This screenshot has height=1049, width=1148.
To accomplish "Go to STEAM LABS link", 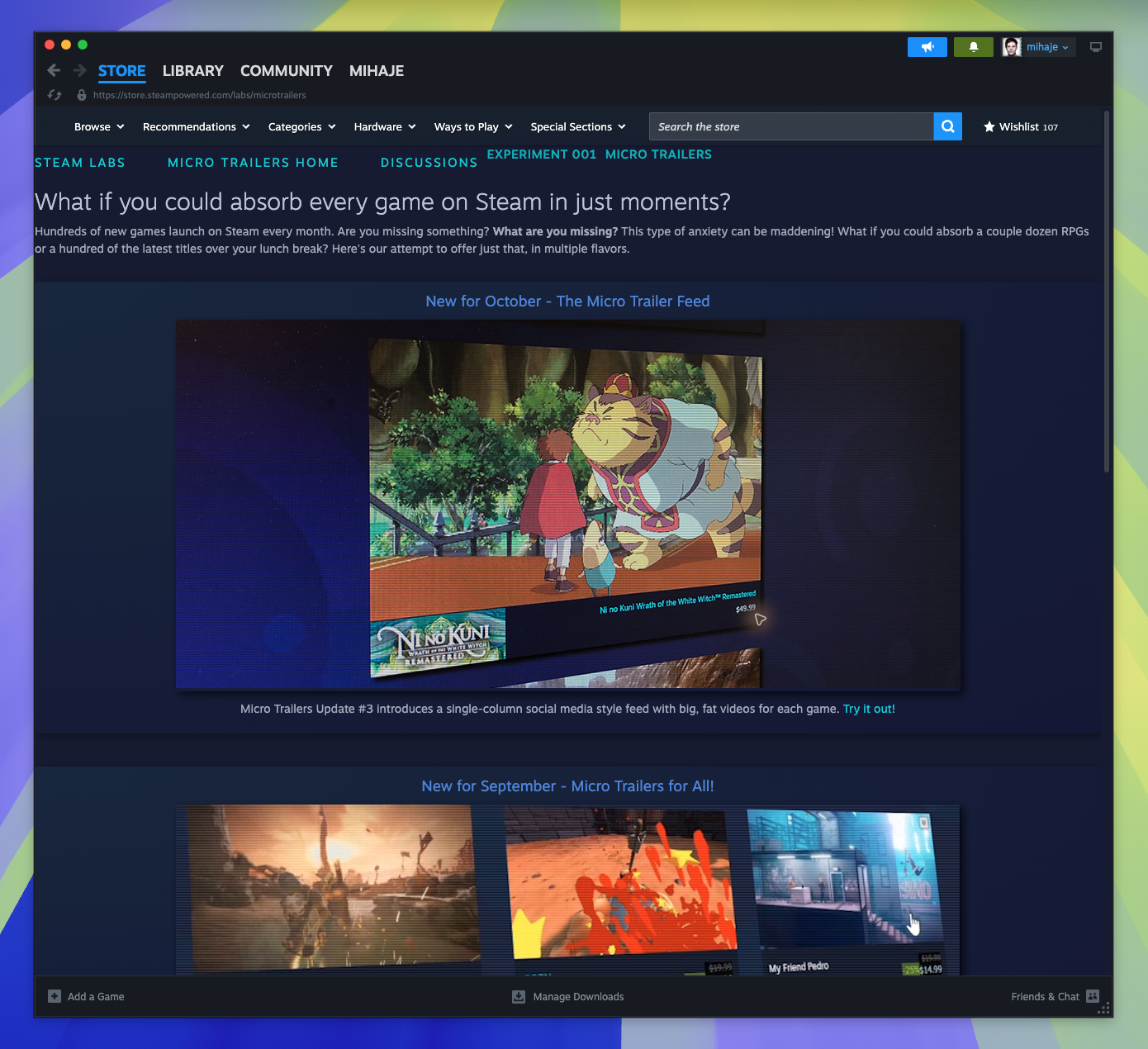I will (x=80, y=163).
